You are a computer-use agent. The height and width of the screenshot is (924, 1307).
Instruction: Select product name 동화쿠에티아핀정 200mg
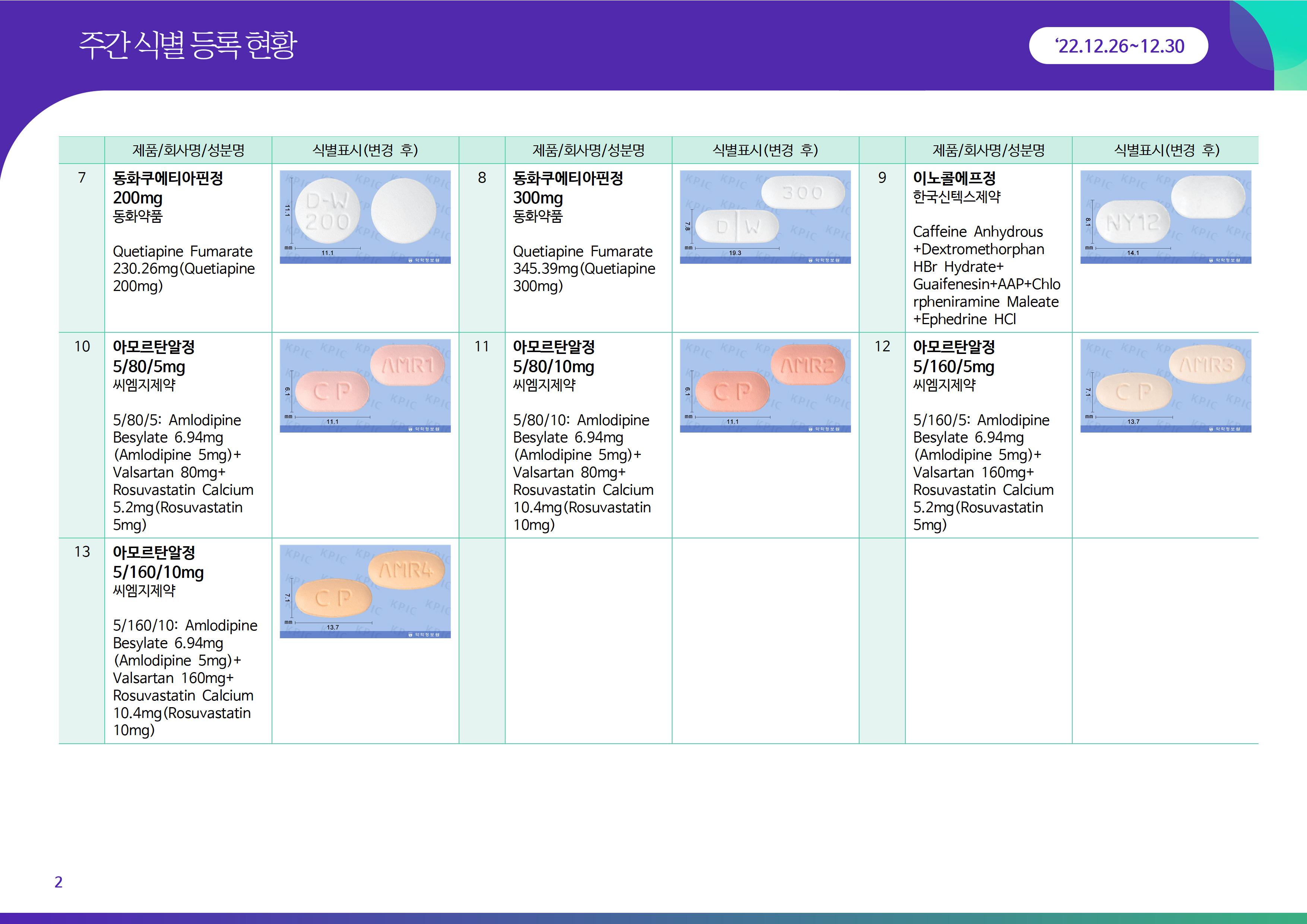click(x=167, y=188)
